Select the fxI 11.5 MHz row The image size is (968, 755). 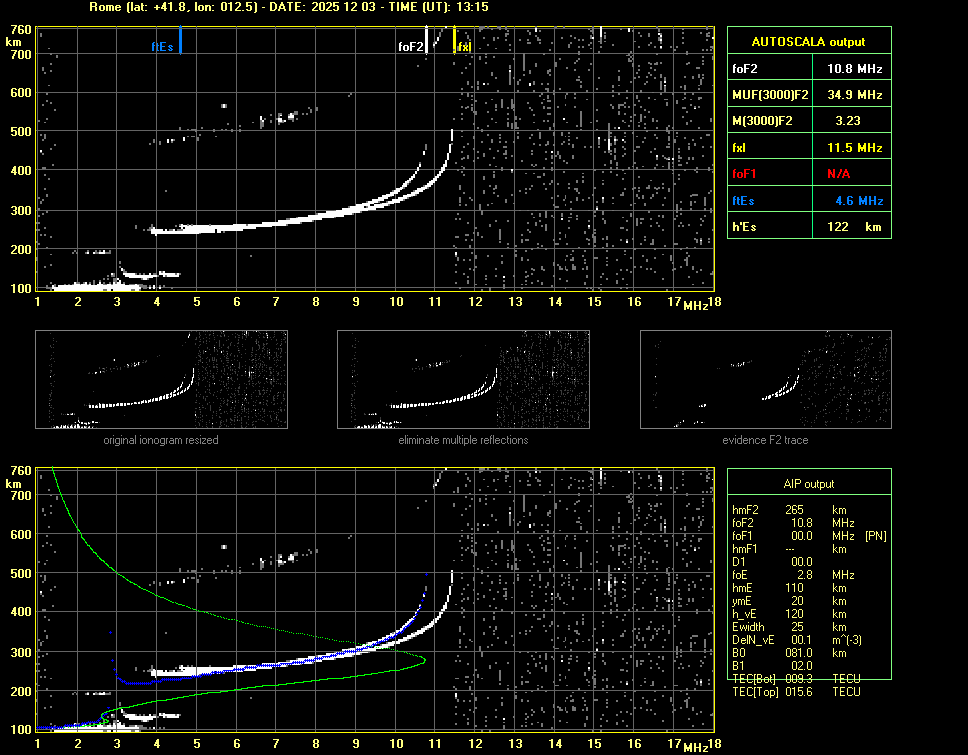tap(808, 147)
